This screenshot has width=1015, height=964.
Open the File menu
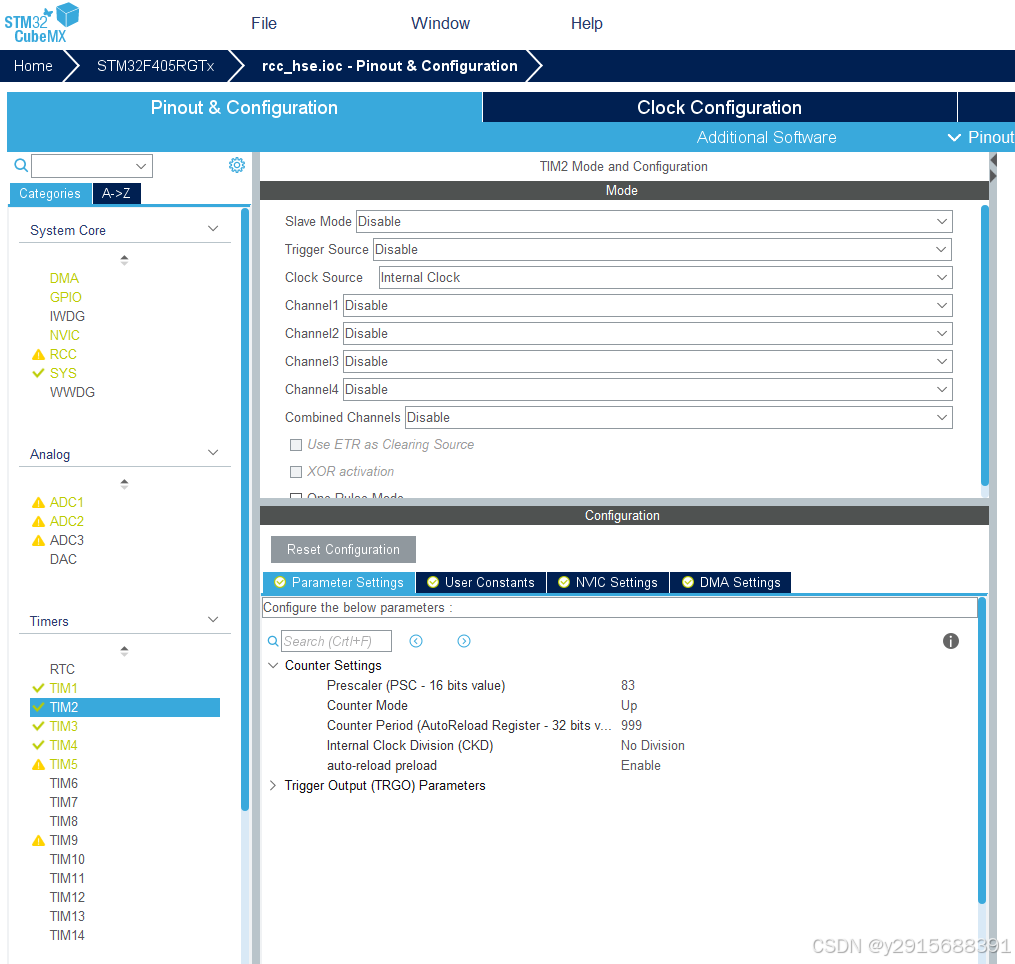click(264, 23)
